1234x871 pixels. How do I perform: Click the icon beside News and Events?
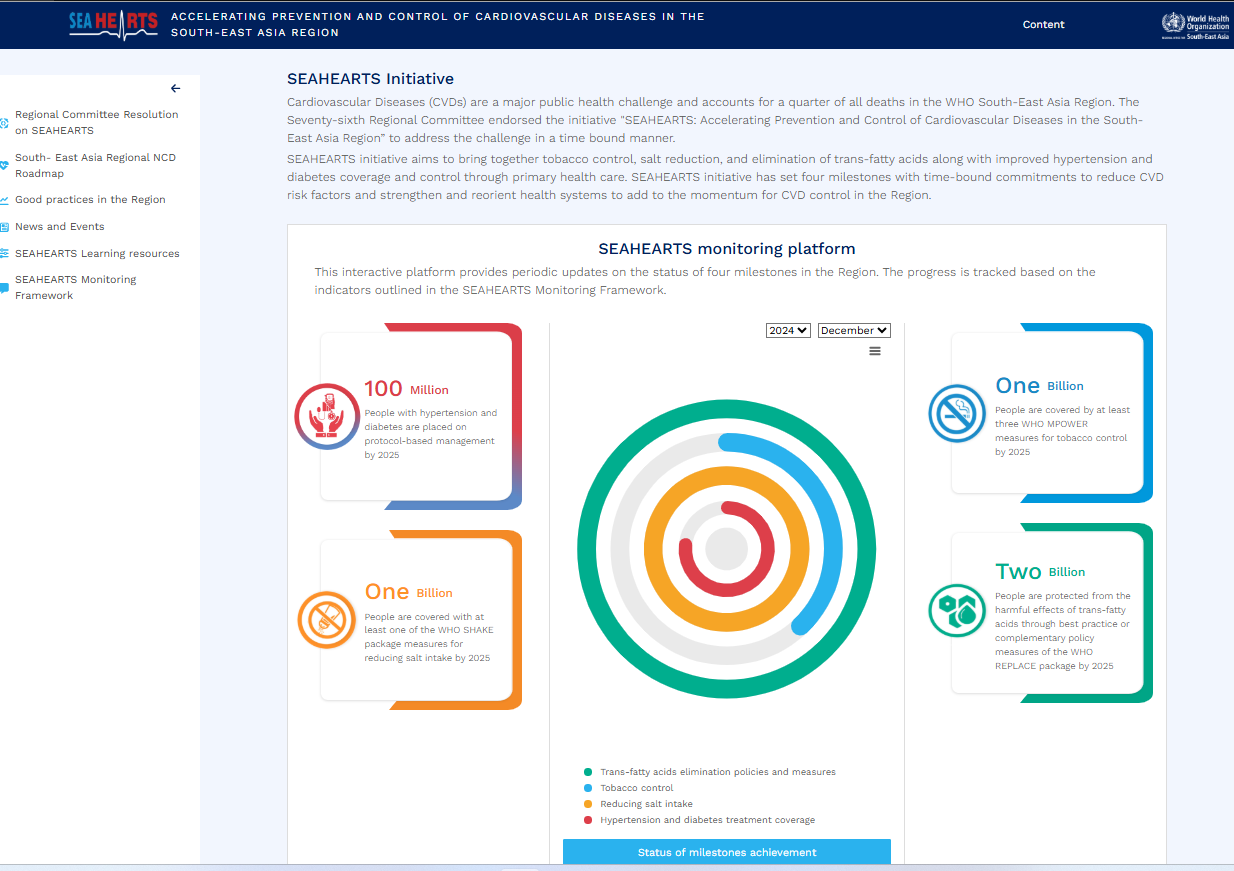(x=5, y=227)
